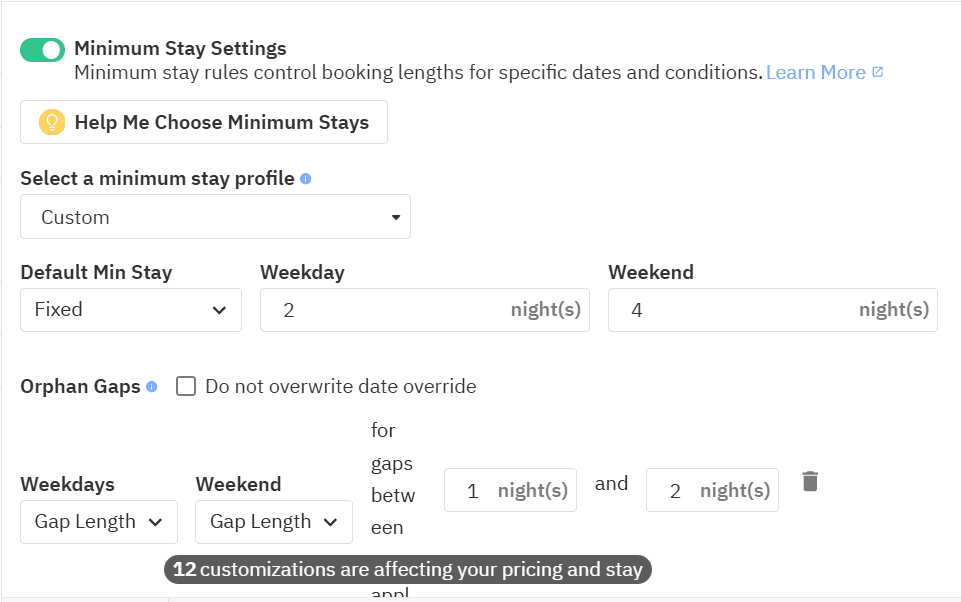Expand the Default Min Stay Fixed dropdown

130,310
